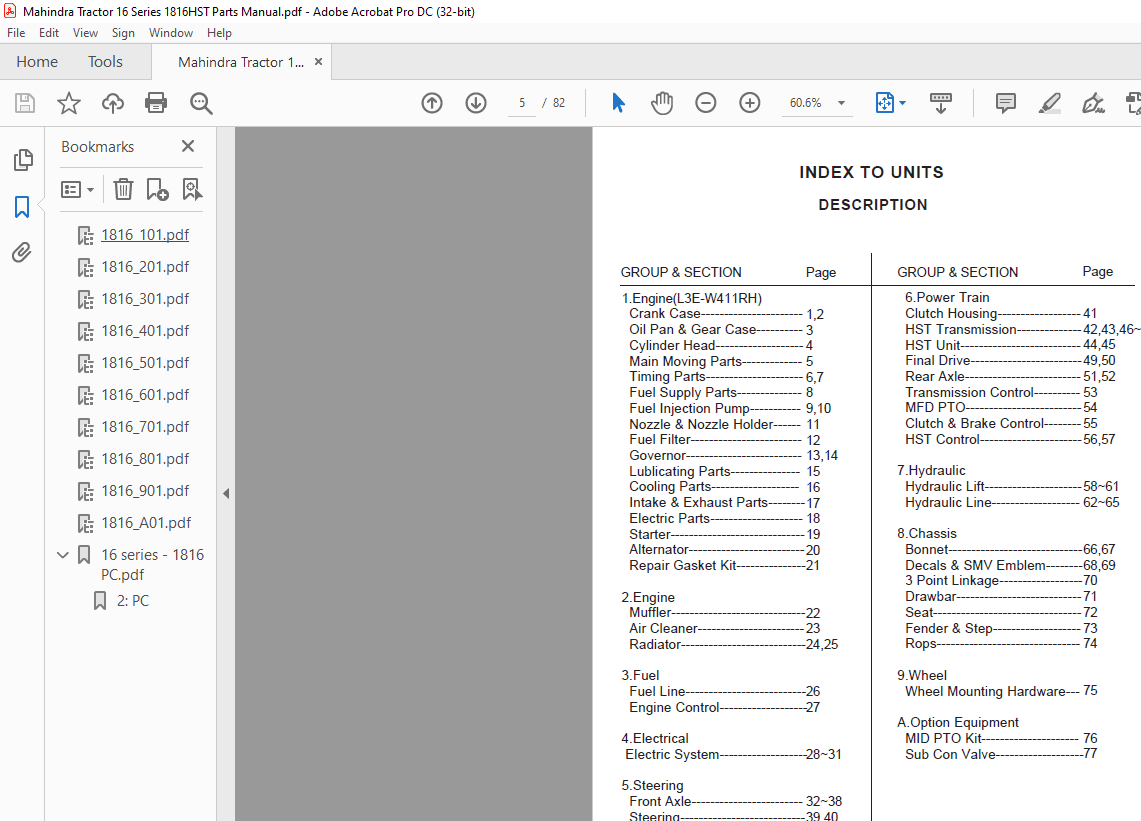Collapse the navigation pane arrow

click(x=225, y=493)
